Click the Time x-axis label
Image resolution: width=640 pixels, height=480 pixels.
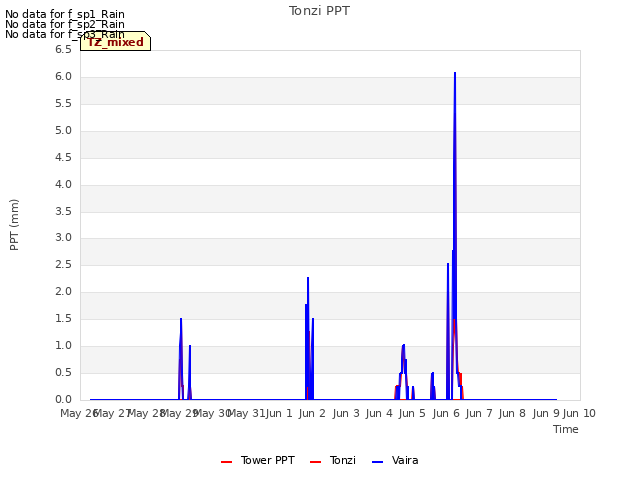tap(566, 429)
